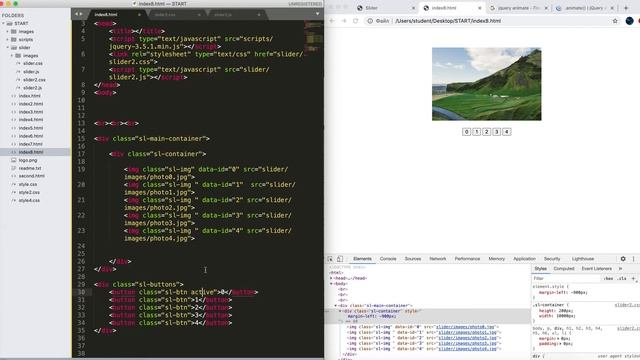Open the Memory tab in DevTools
Screen dimensions: 640x360
[496, 259]
